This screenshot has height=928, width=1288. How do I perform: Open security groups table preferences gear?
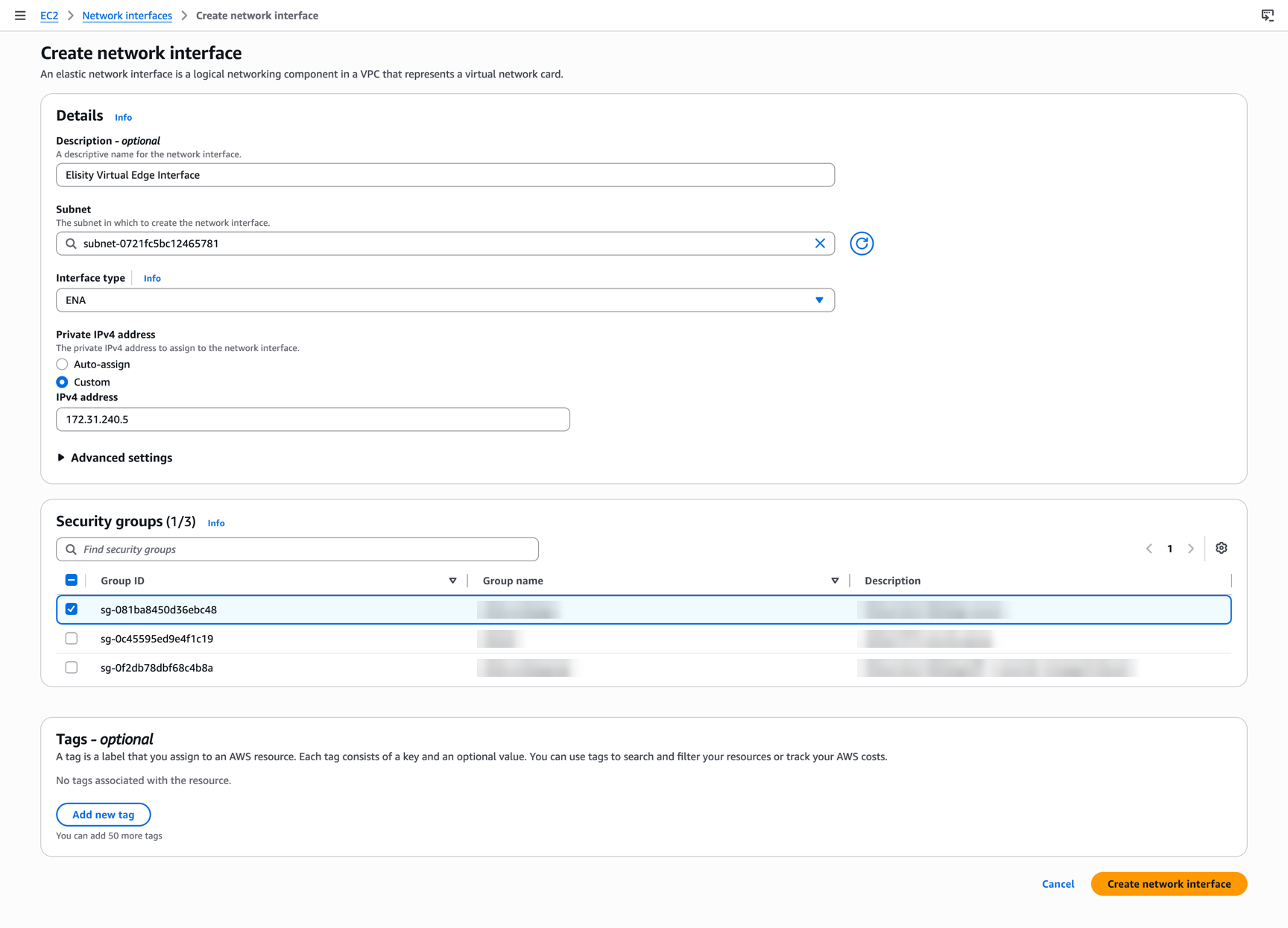click(1221, 549)
